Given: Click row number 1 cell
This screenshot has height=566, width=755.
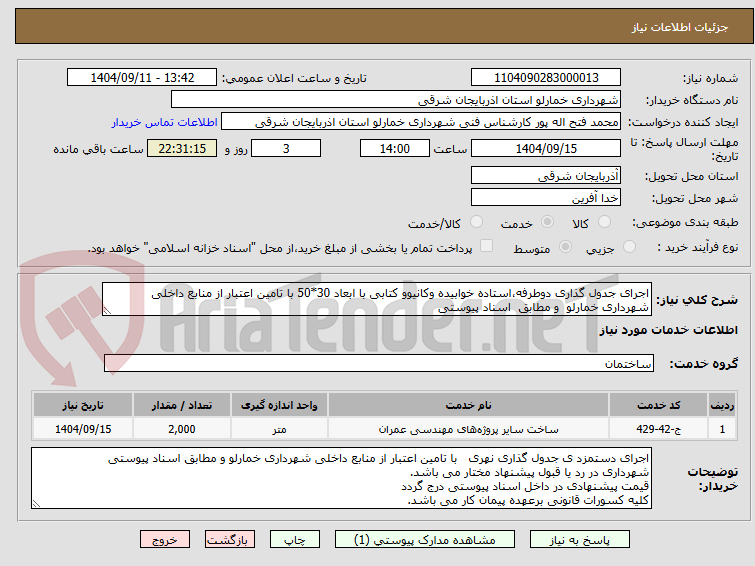Looking at the screenshot, I should [x=722, y=429].
